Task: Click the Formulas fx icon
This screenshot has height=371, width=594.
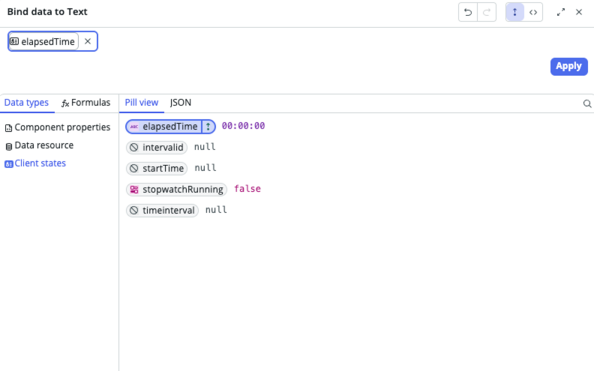Action: point(65,103)
